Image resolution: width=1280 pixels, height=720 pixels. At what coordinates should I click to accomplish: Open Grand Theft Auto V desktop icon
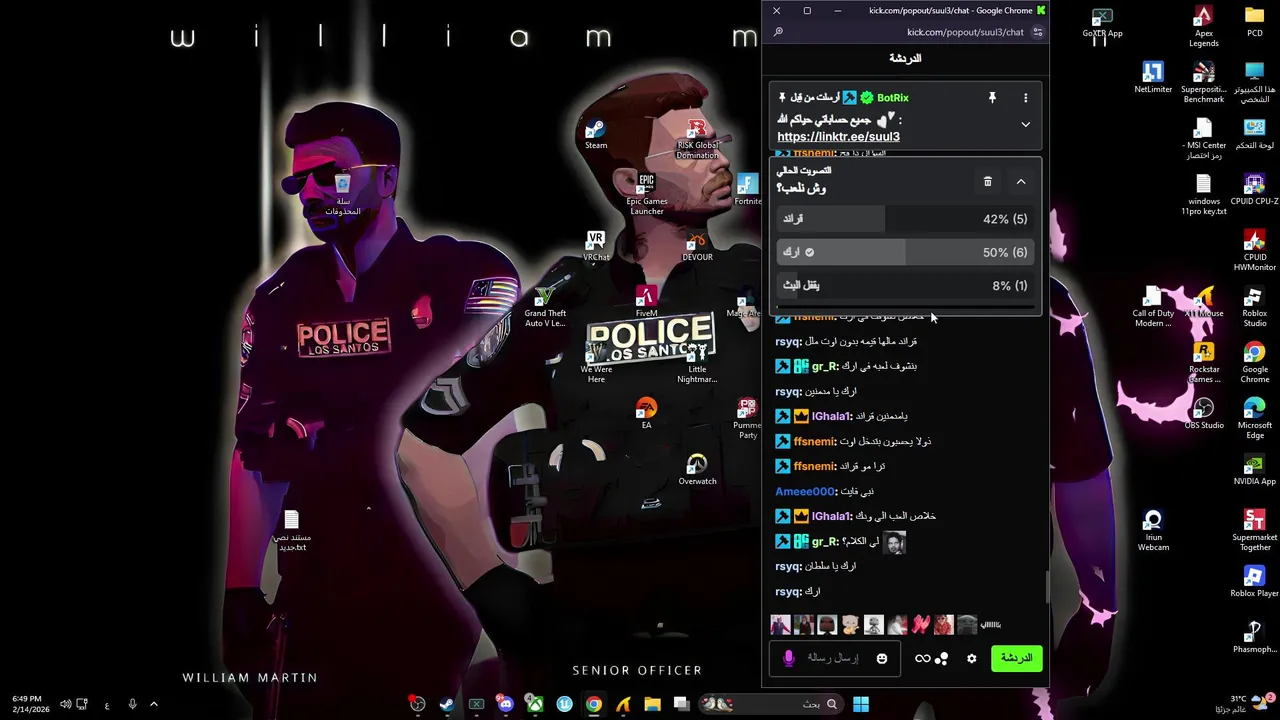click(545, 305)
